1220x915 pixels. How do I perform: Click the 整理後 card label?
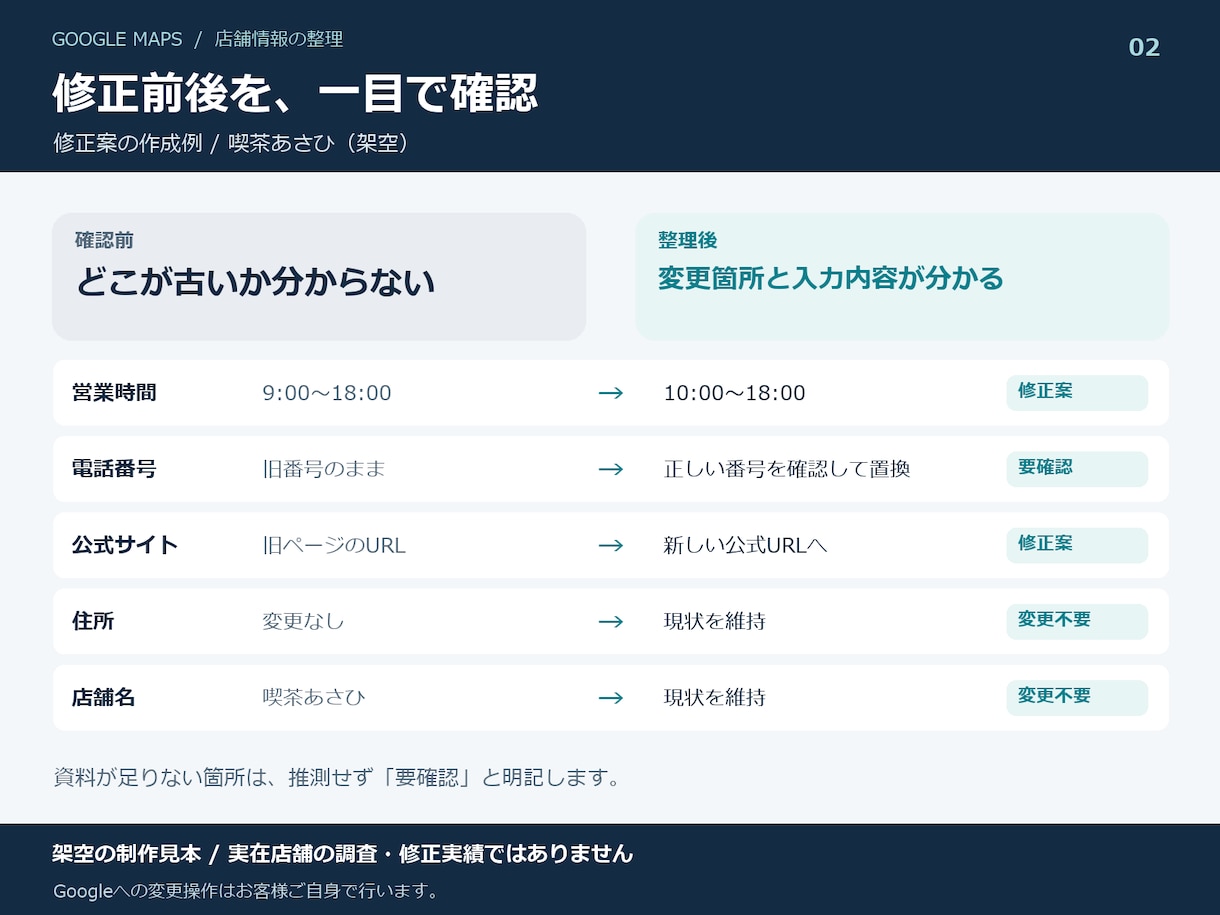[687, 241]
